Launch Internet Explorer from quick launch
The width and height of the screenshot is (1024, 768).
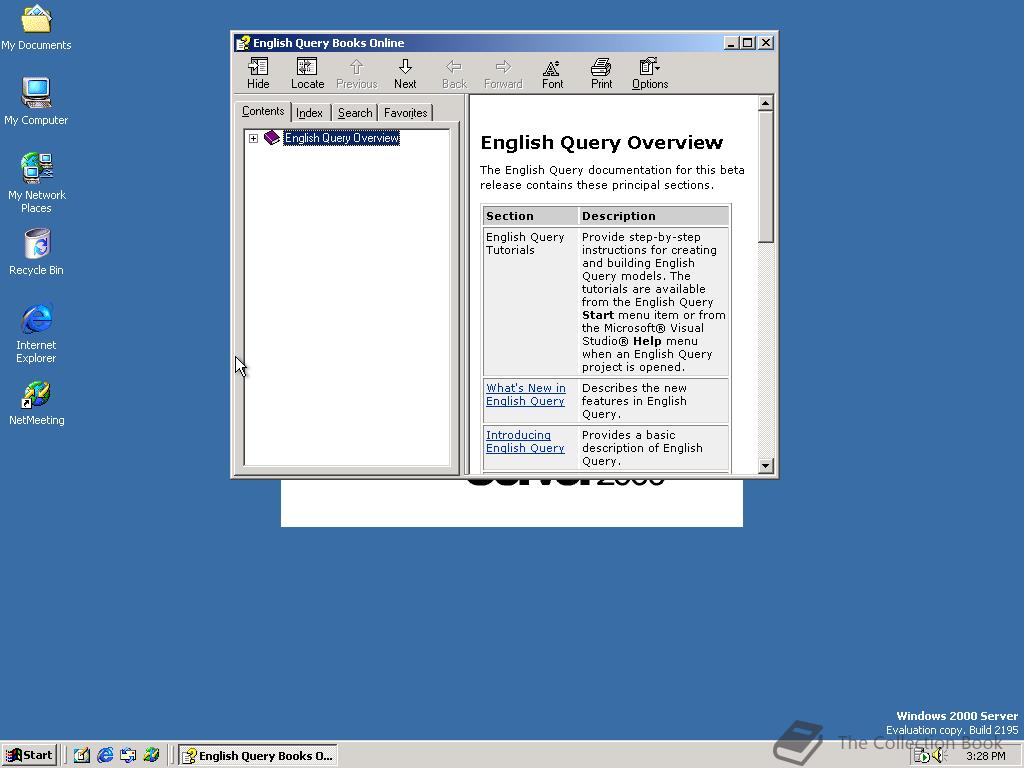click(104, 755)
